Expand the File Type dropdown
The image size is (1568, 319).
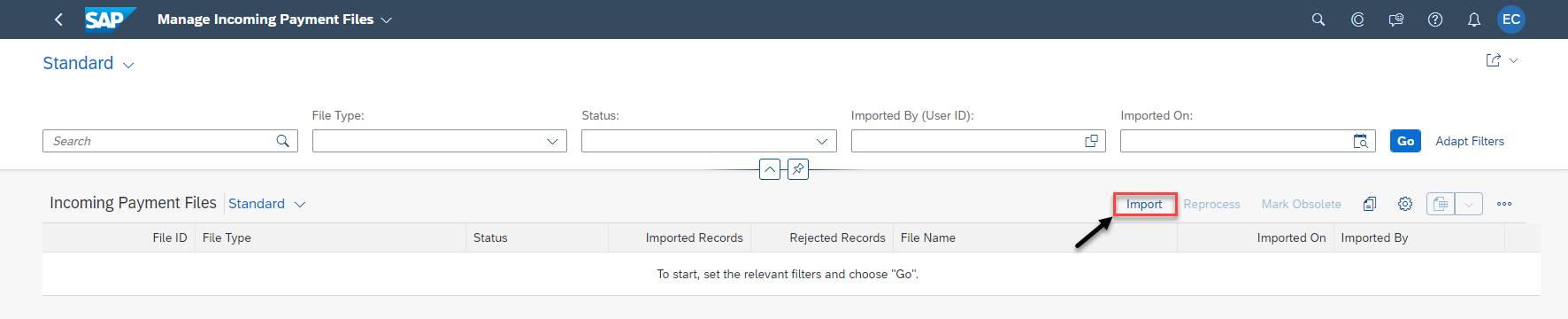point(552,141)
